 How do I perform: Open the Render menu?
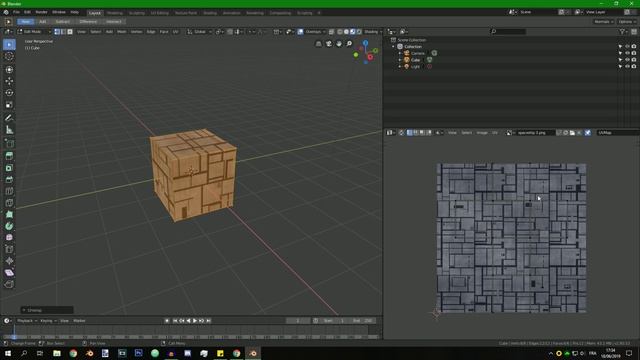[x=41, y=12]
